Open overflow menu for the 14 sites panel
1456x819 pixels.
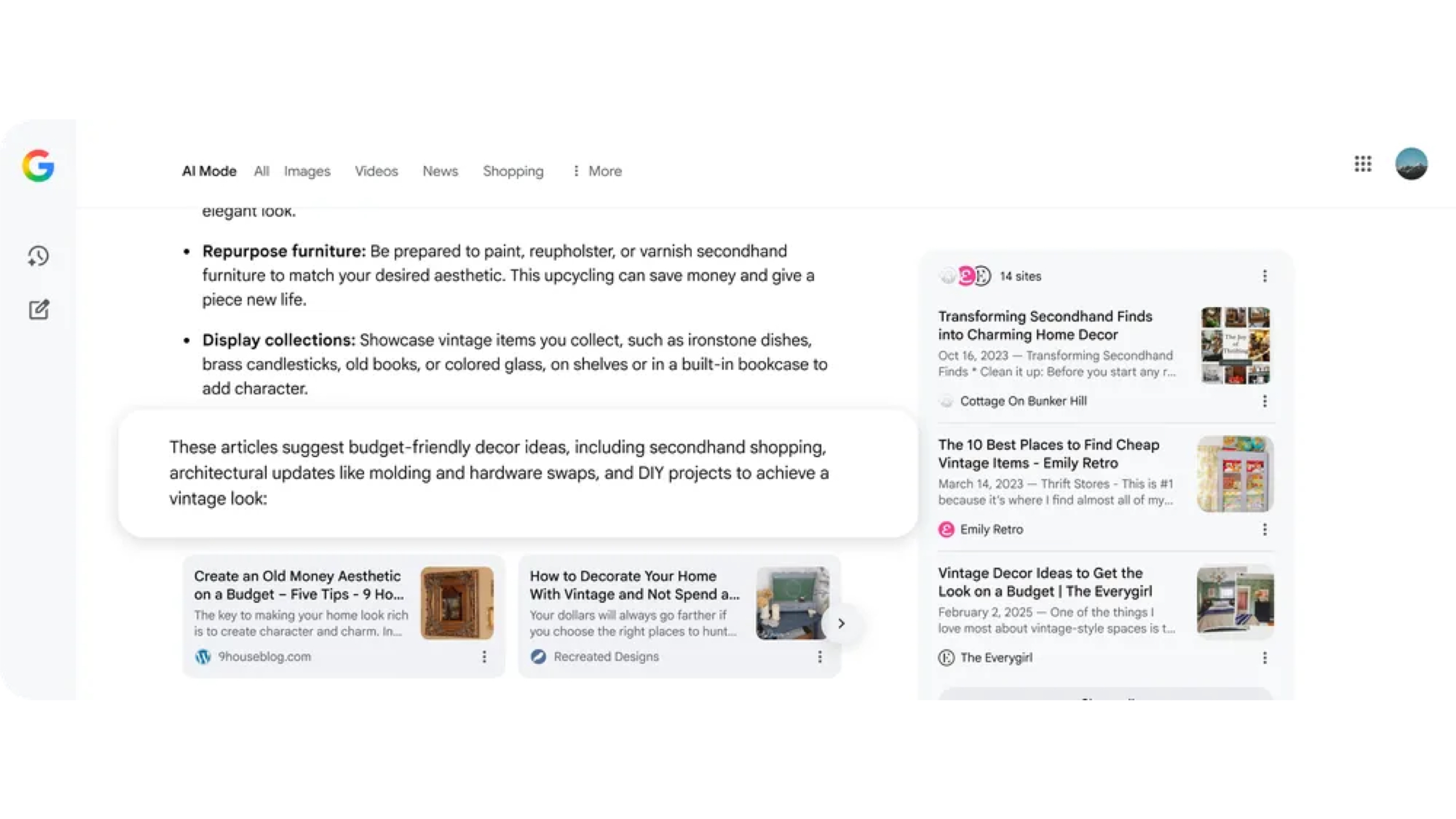click(1265, 276)
